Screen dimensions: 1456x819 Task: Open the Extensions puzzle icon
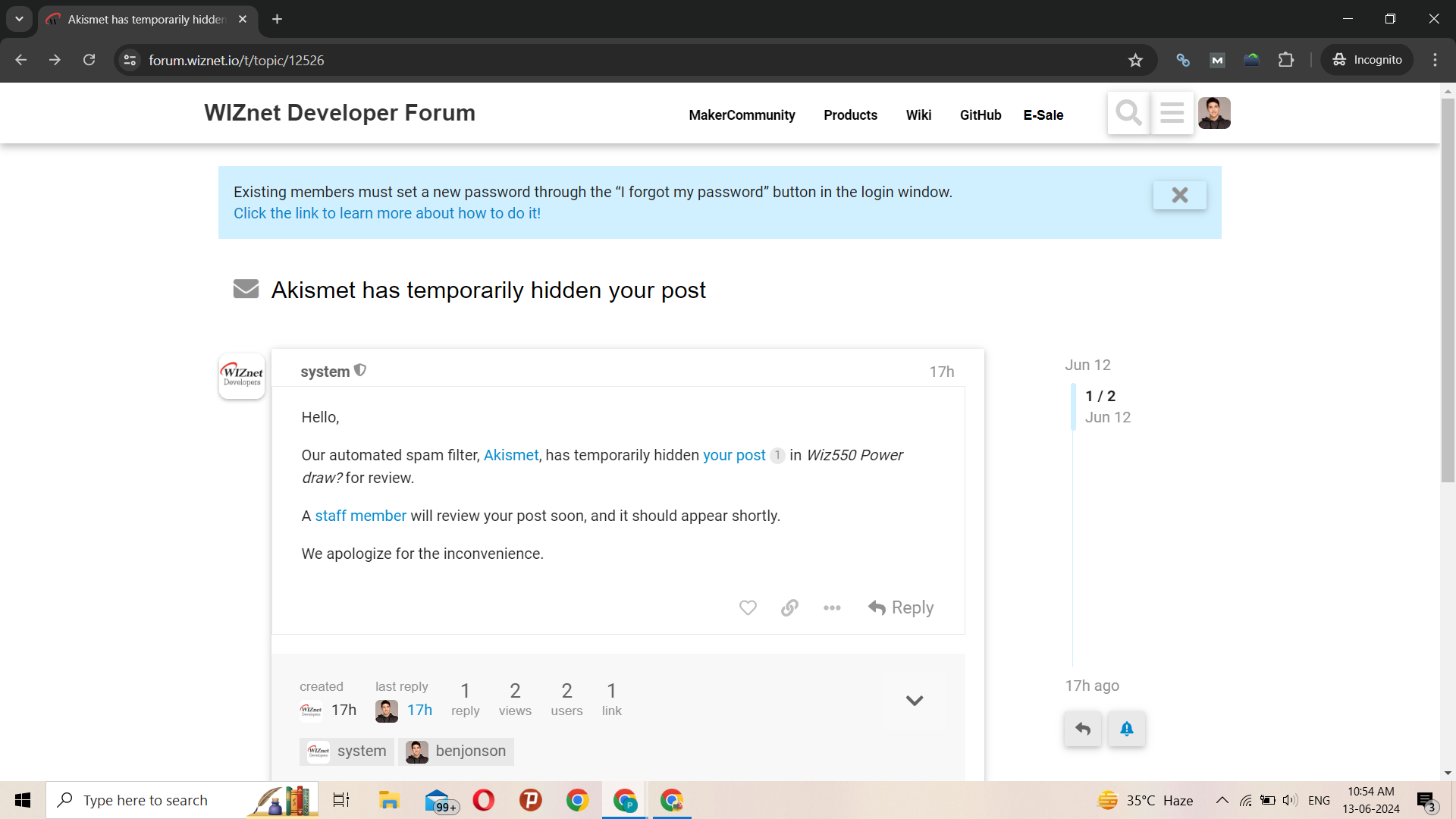(1286, 60)
